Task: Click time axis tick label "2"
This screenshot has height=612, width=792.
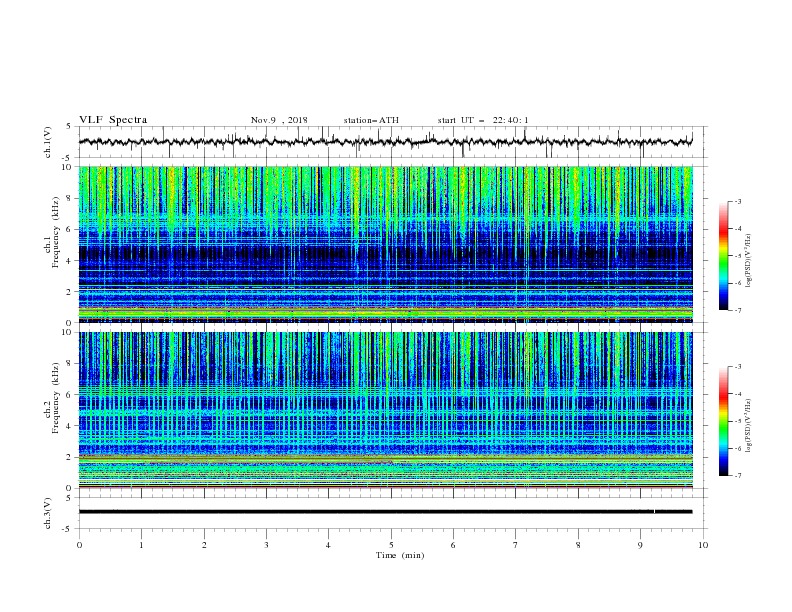Action: click(204, 545)
